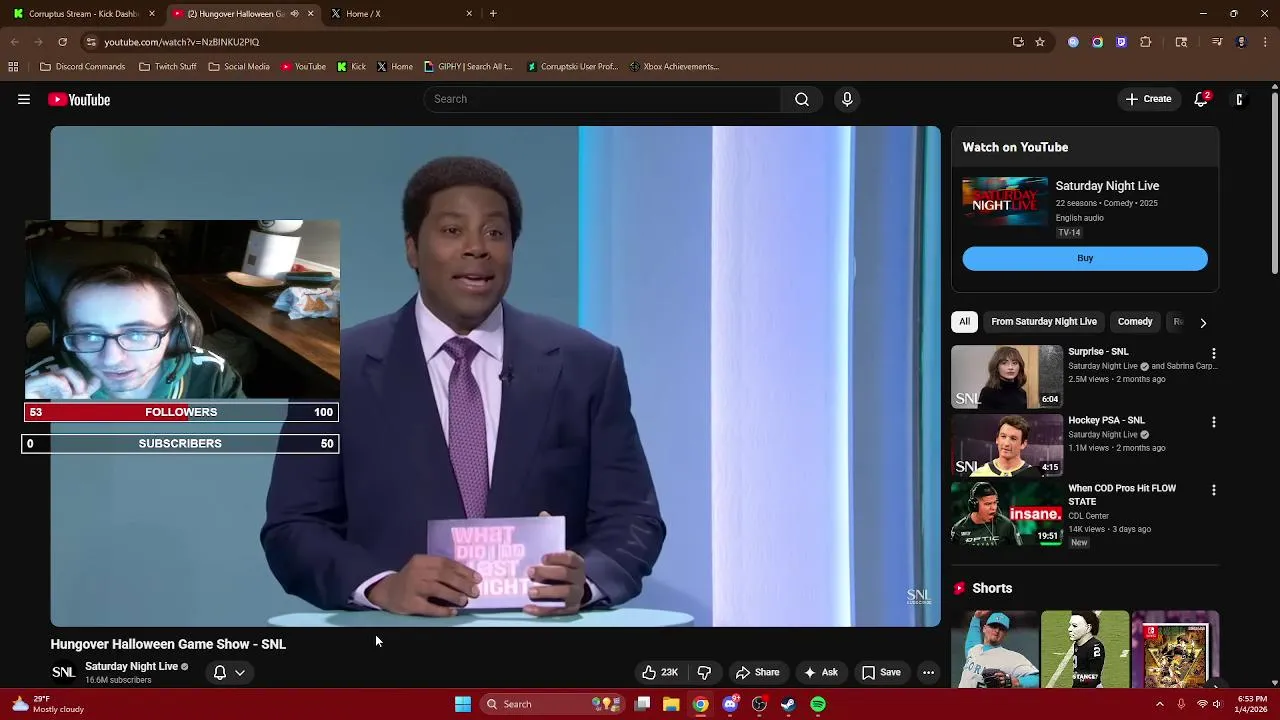Screen dimensions: 1280x720
Task: Toggle the volume speaker icon in system tray
Action: point(1217,704)
